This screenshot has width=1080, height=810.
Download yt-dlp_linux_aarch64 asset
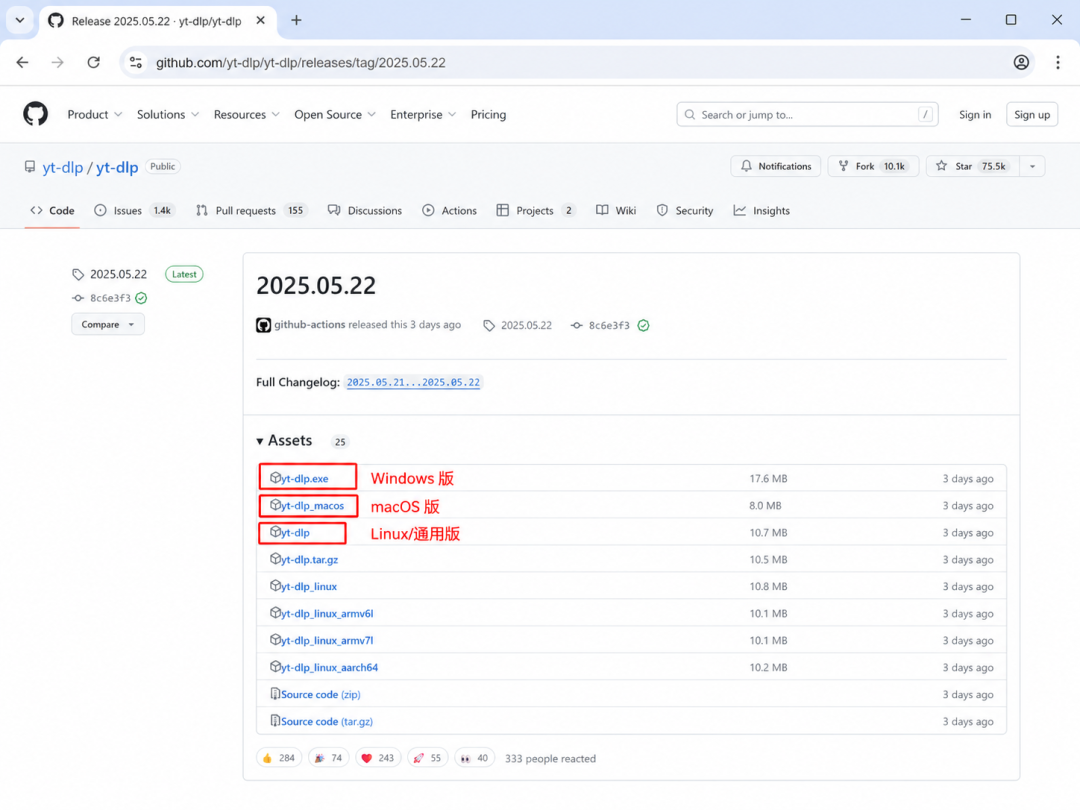pos(329,667)
